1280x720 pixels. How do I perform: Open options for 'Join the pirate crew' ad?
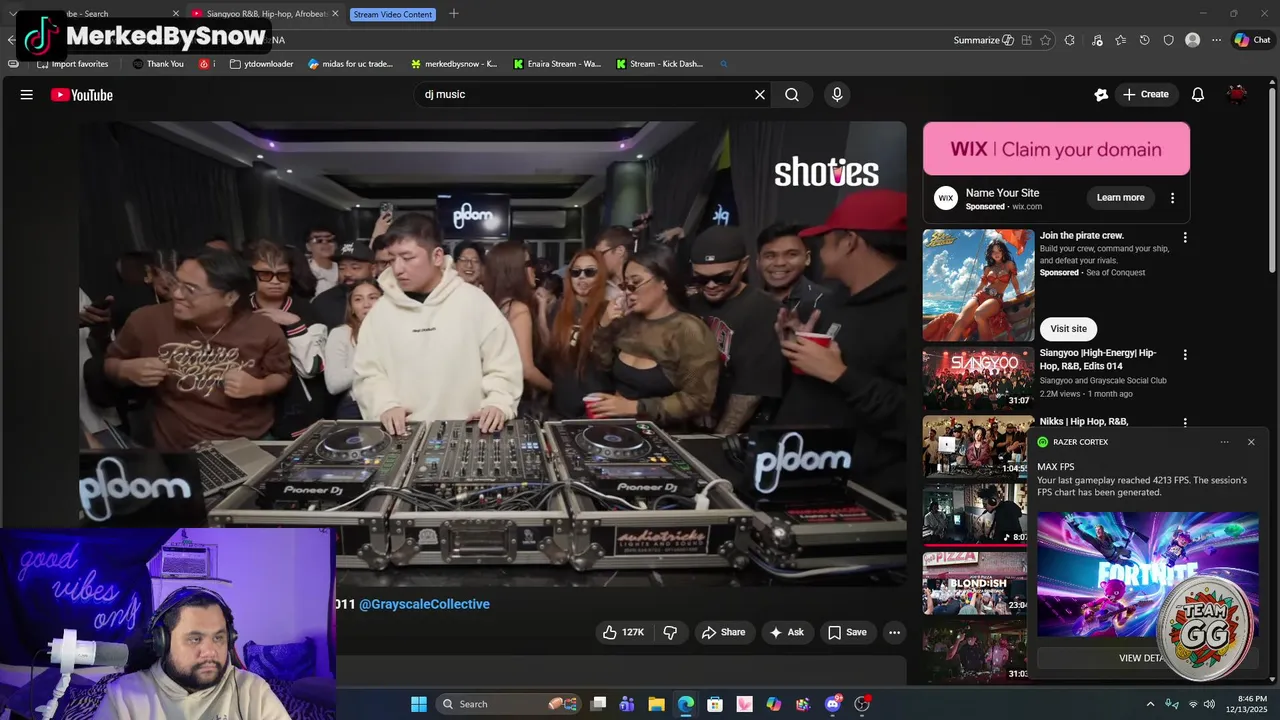click(1185, 238)
